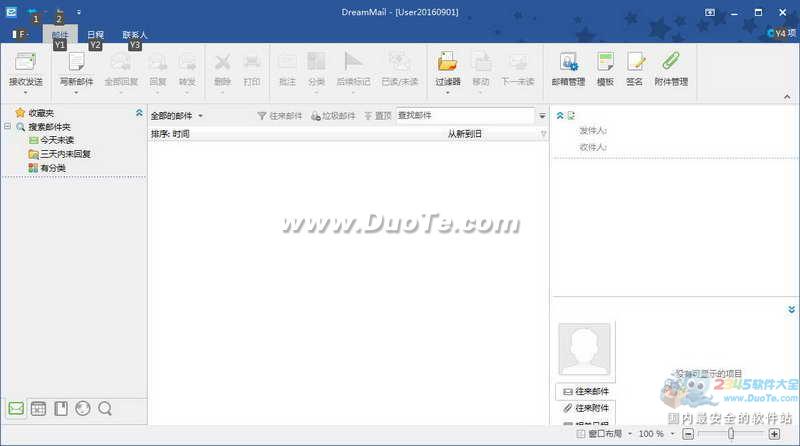The width and height of the screenshot is (800, 446).
Task: Click the 删除 delete icon
Action: 222,62
